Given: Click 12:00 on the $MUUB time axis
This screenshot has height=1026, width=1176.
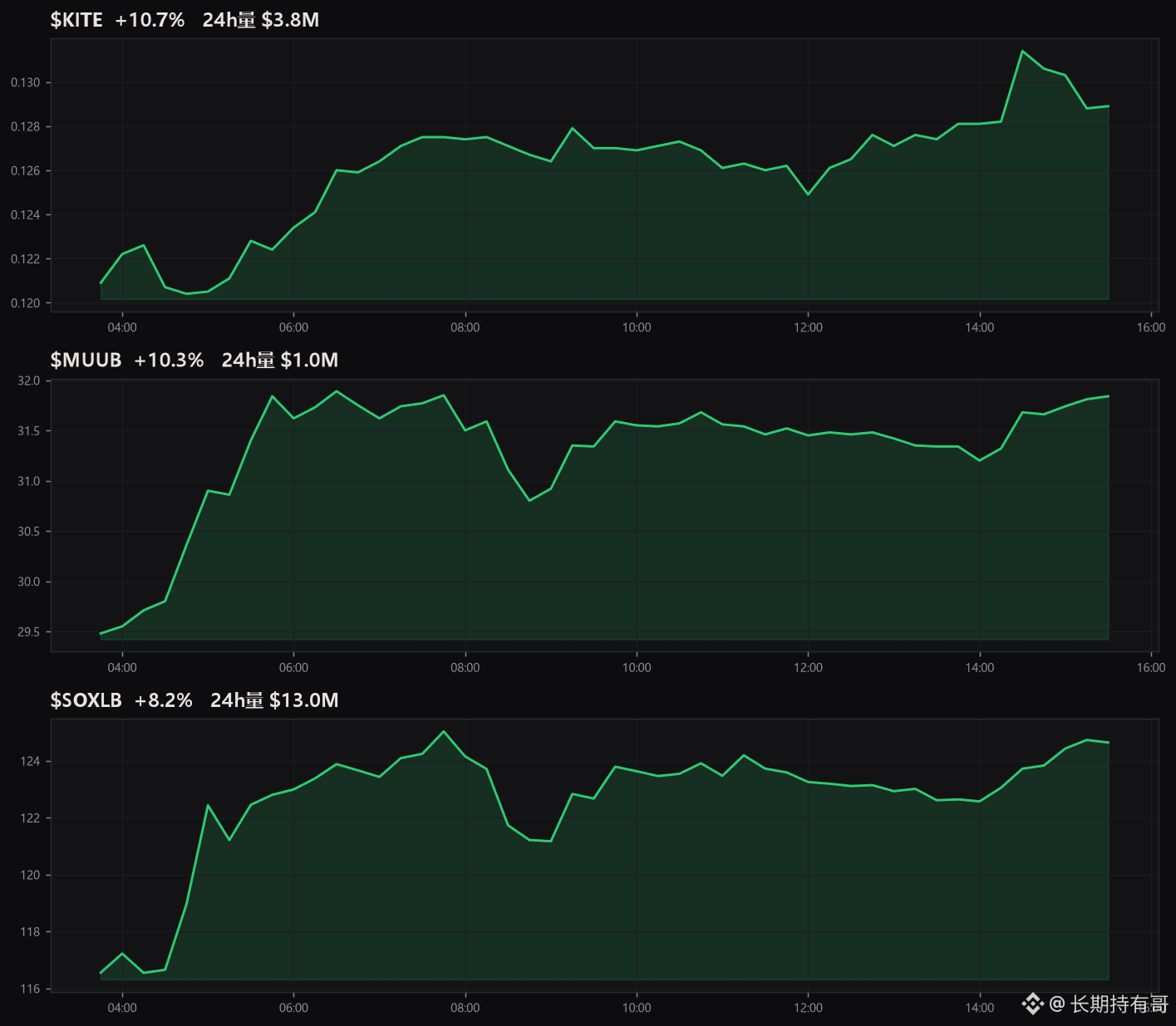Looking at the screenshot, I should click(808, 667).
